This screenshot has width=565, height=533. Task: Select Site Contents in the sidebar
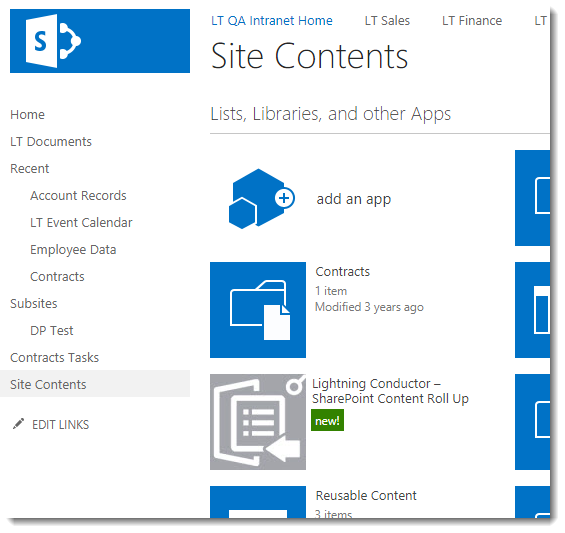95,384
